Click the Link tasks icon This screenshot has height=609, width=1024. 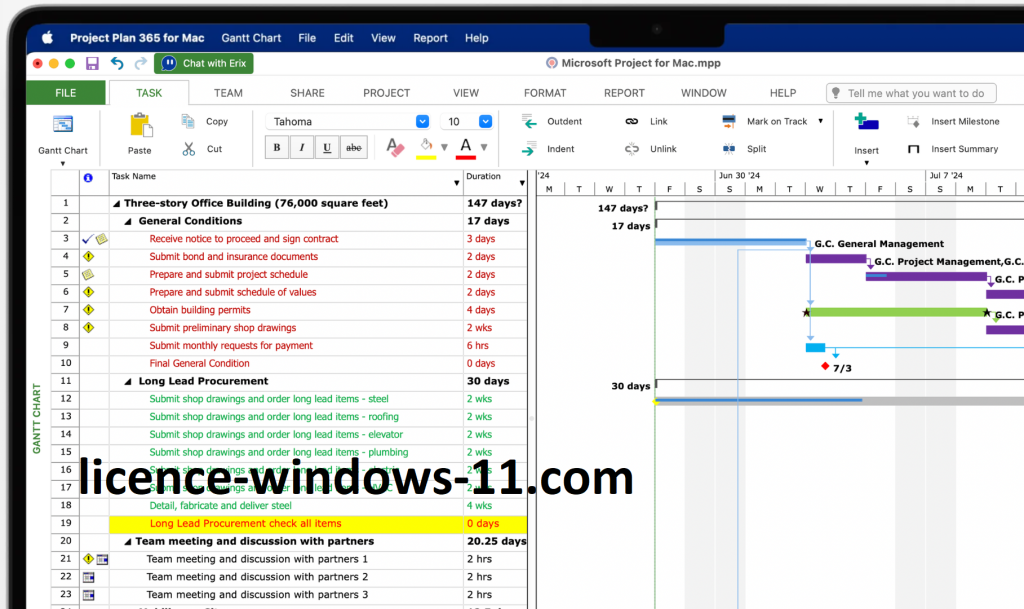632,121
